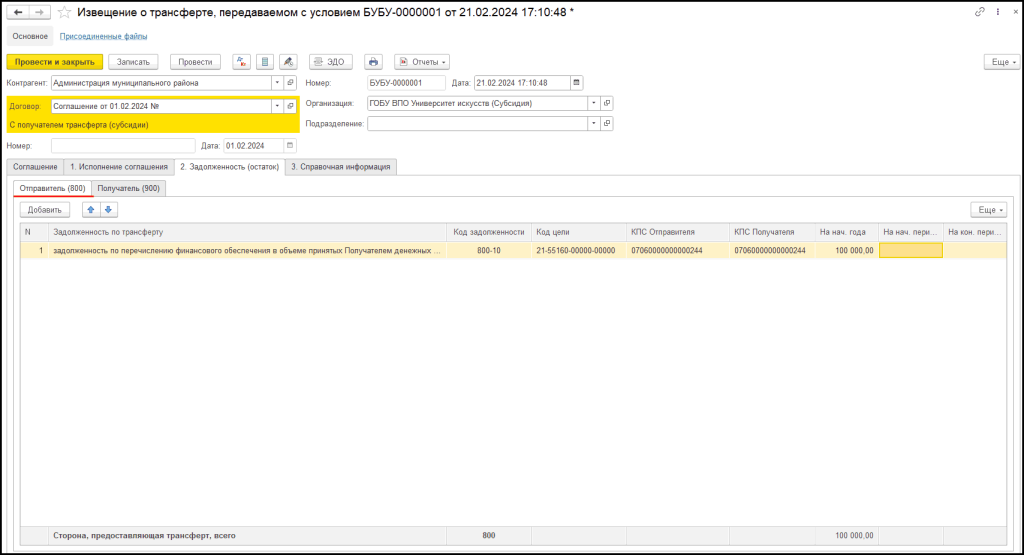Open the 1. Исполнение соглашения tab
Screen dimensions: 1024x555
[x=118, y=167]
